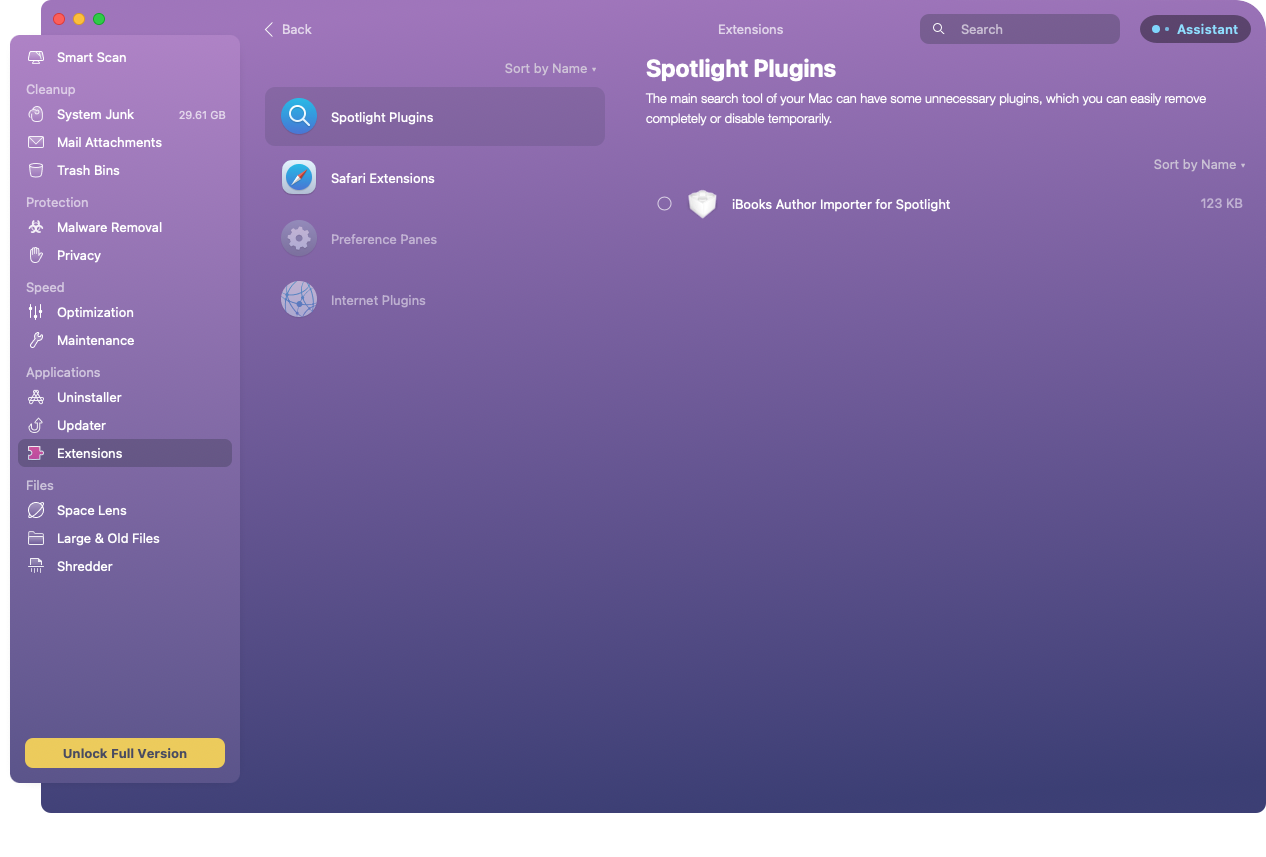Click the search magnifier icon
Screen dimensions: 1266x857
[938, 29]
